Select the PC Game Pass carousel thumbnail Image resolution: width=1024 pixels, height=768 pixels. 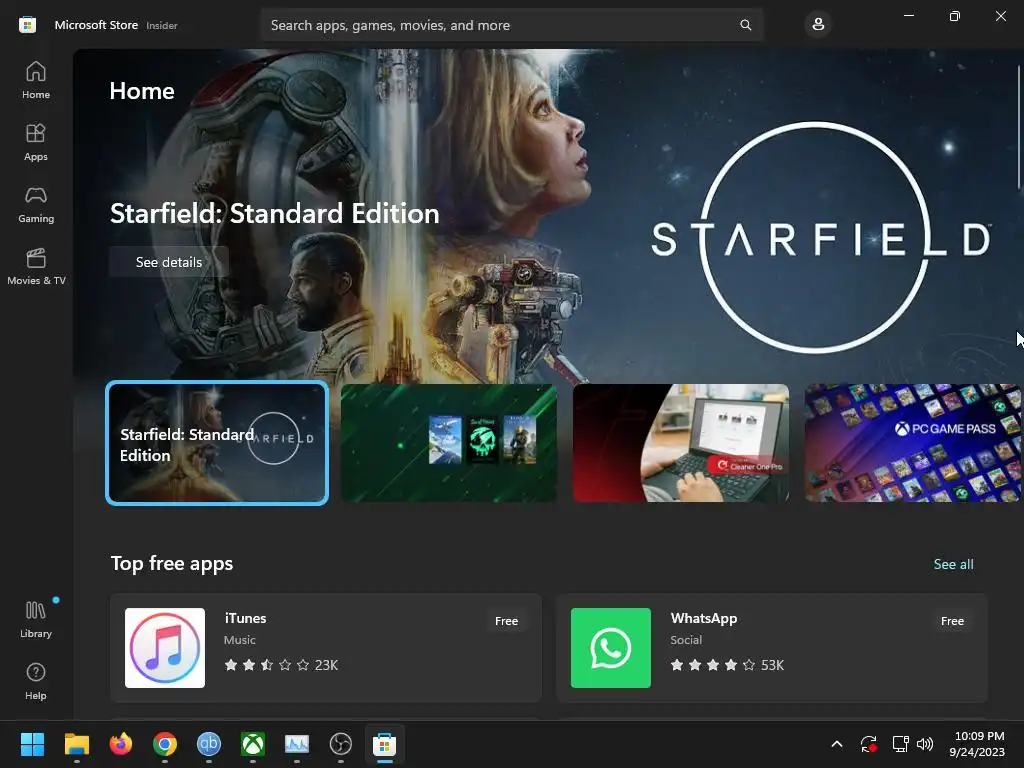[x=913, y=443]
